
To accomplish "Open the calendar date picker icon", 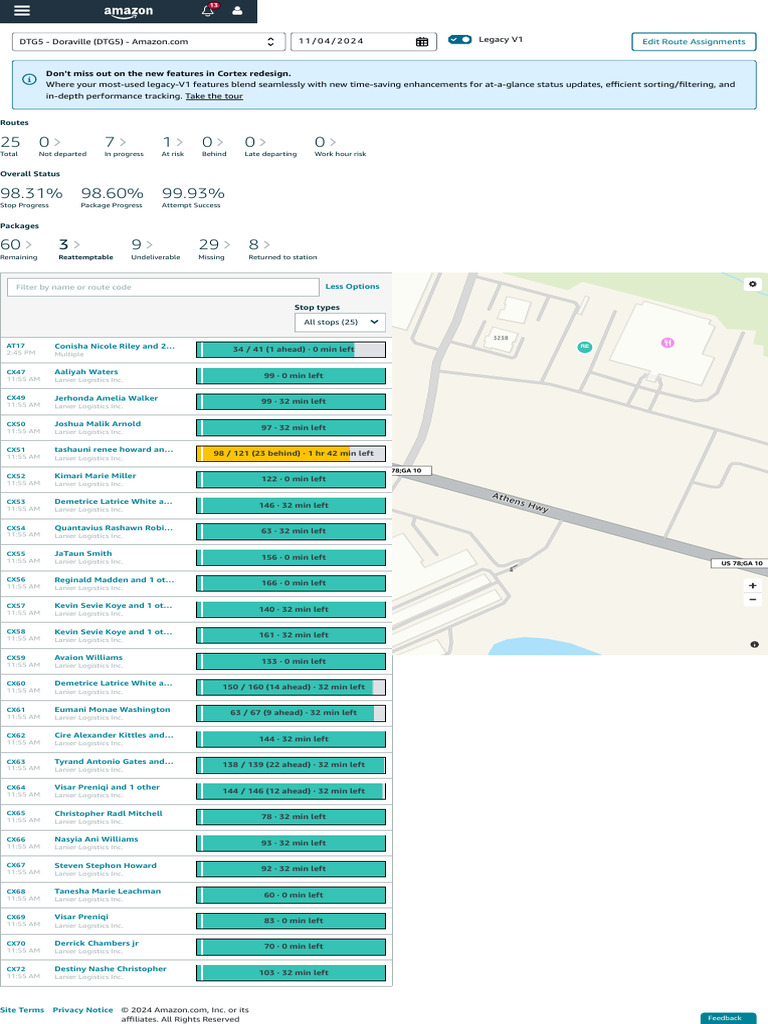I will (422, 41).
